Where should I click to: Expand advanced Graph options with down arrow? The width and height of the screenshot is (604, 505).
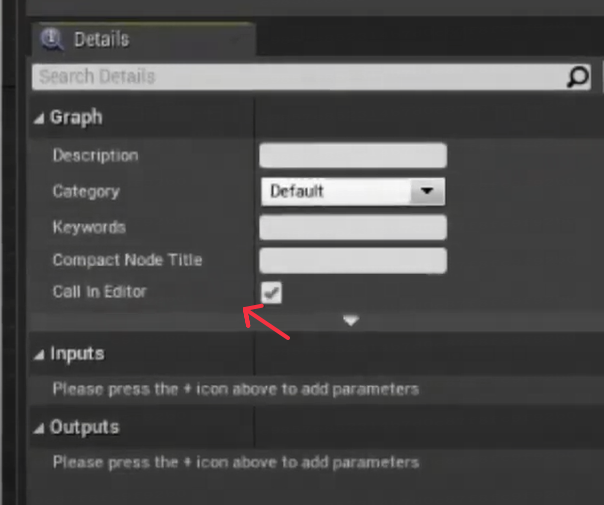tap(351, 320)
